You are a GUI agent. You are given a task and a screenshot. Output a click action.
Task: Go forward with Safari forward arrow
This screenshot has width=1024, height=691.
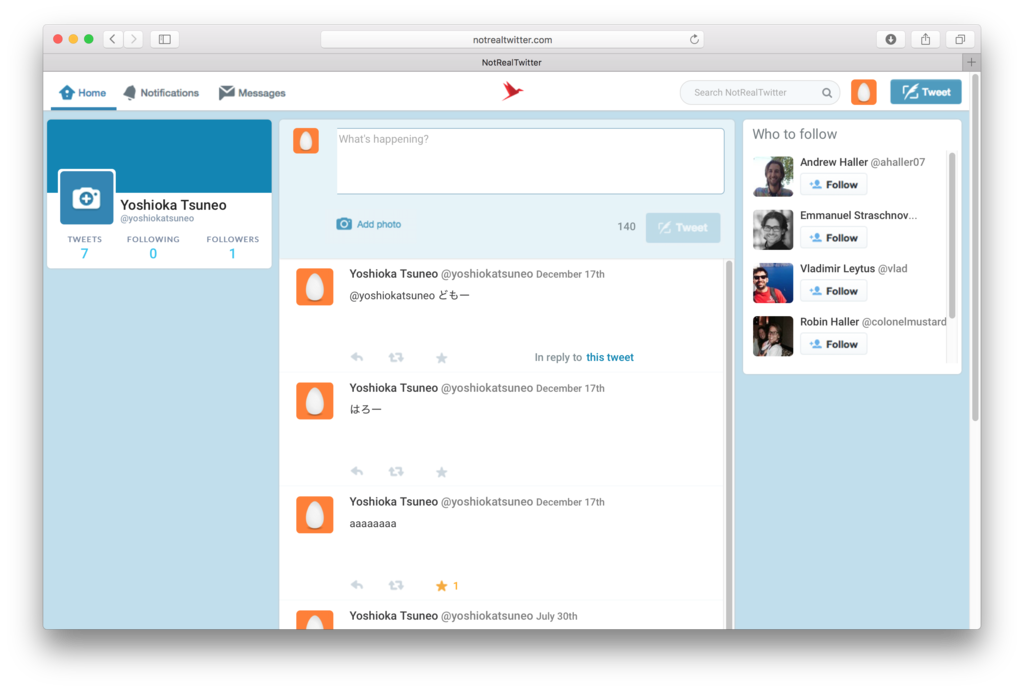point(134,39)
